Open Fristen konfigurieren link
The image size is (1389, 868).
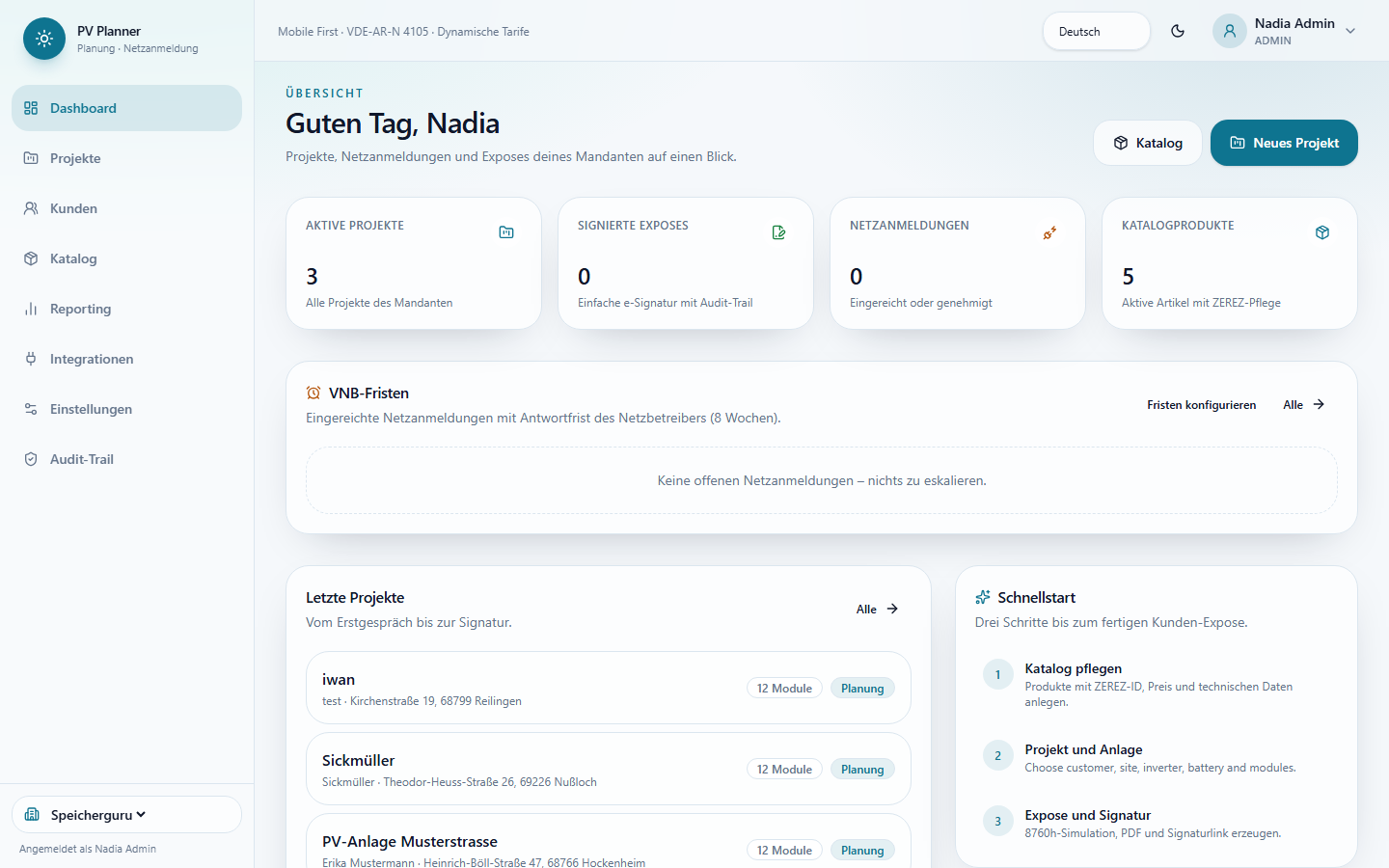tap(1202, 405)
